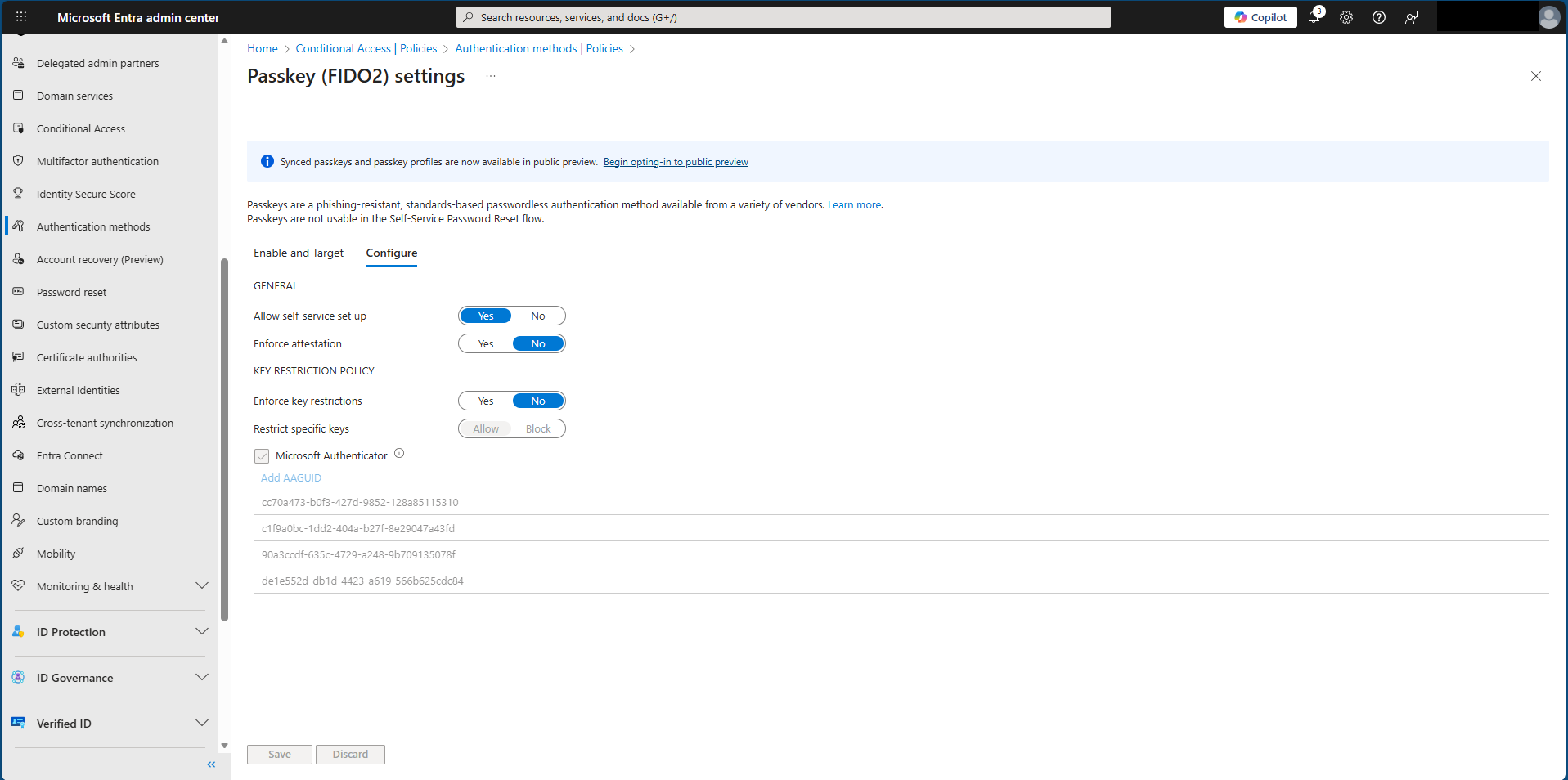Screen dimensions: 1568x780
Task: Click the Authentication methods sidebar icon
Action: tap(18, 226)
